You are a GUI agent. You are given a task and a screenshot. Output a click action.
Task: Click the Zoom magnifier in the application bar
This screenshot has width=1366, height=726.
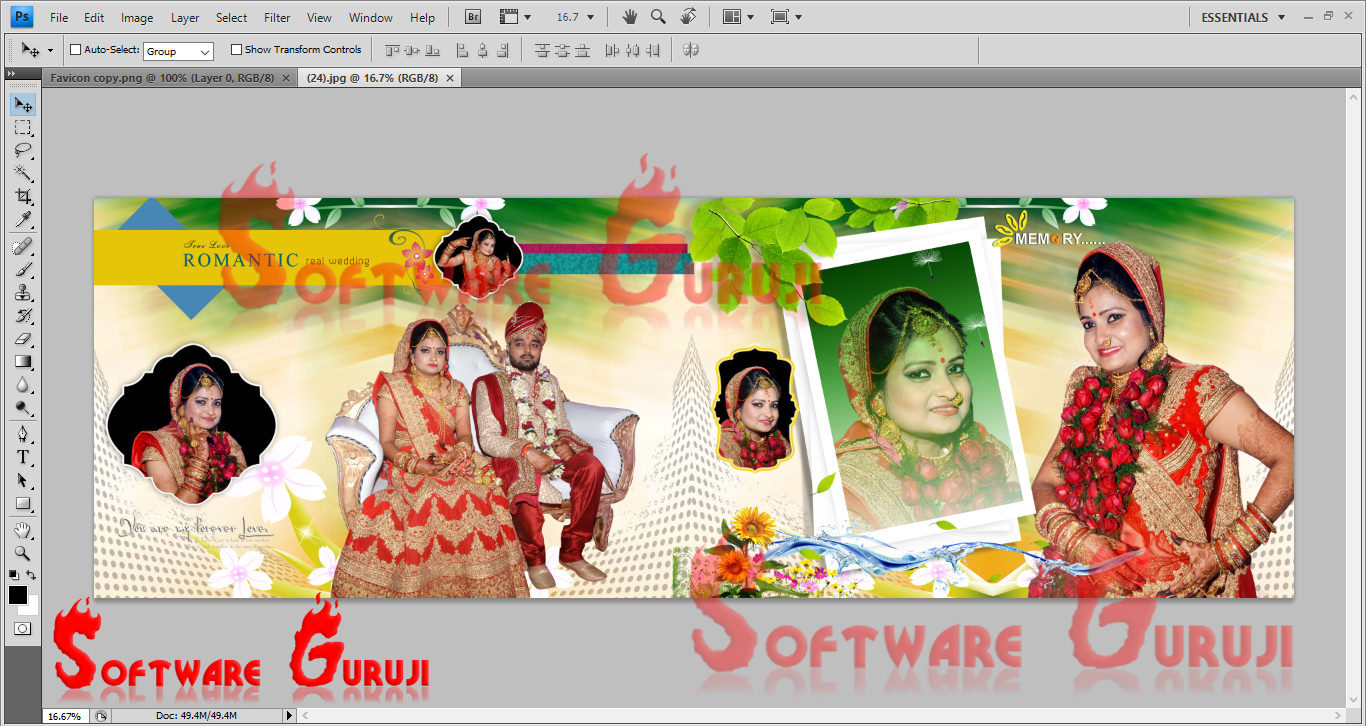tap(658, 17)
